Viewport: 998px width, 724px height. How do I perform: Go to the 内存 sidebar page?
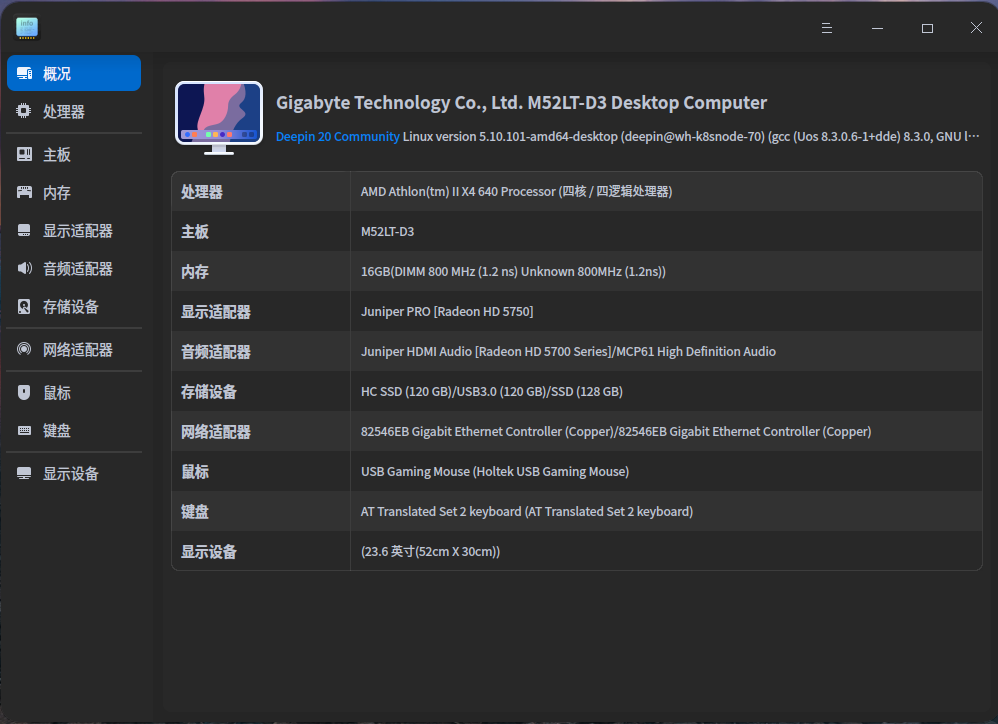coord(74,192)
